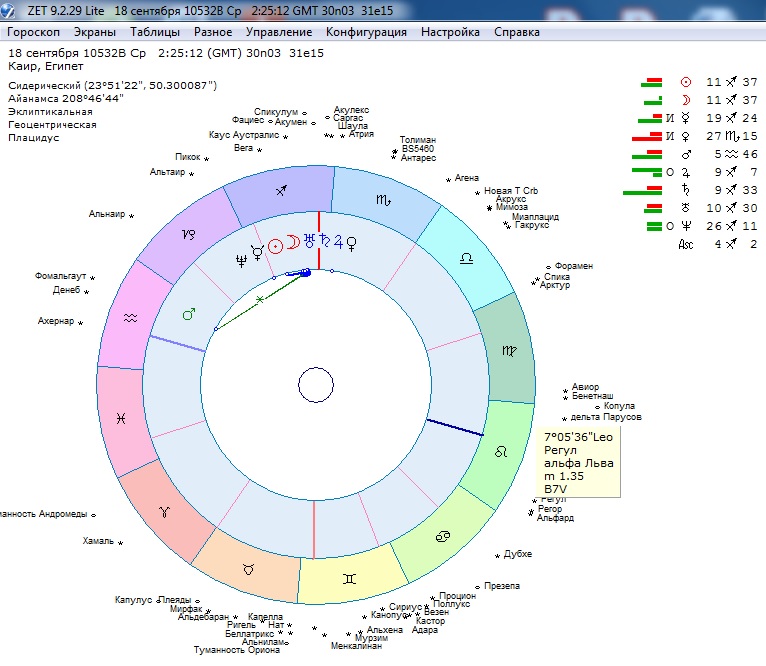This screenshot has height=666, width=766.
Task: Select the Gemini glyph on the zodiac wheel
Action: click(348, 579)
